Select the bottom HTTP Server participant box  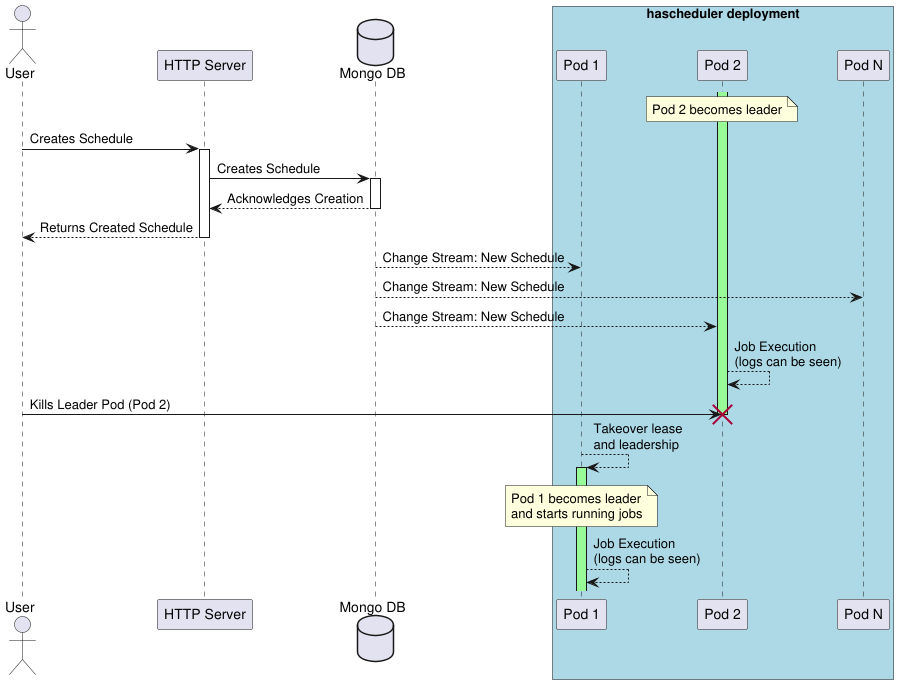tap(204, 614)
